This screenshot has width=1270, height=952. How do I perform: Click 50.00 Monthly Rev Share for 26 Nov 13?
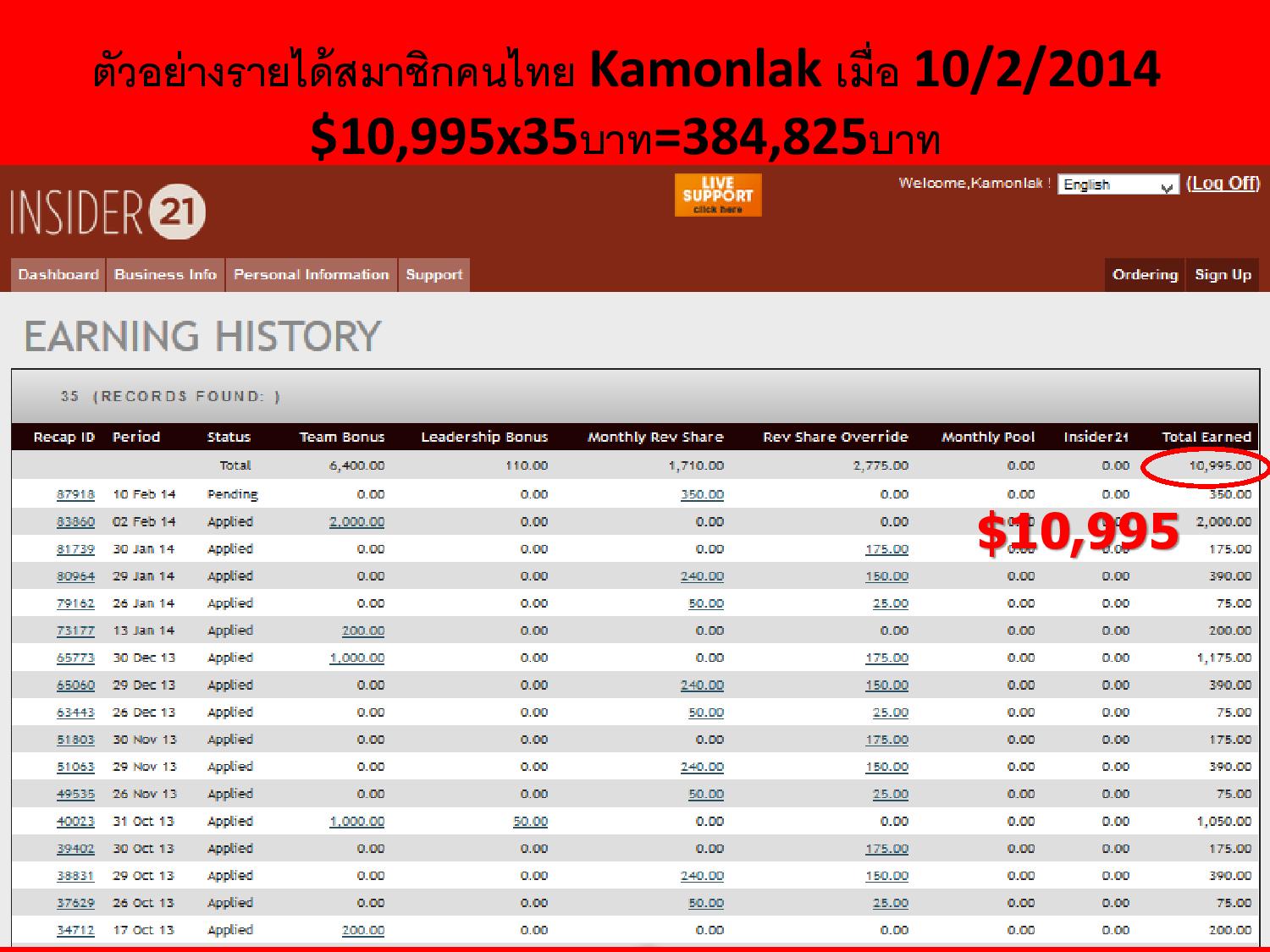[706, 794]
